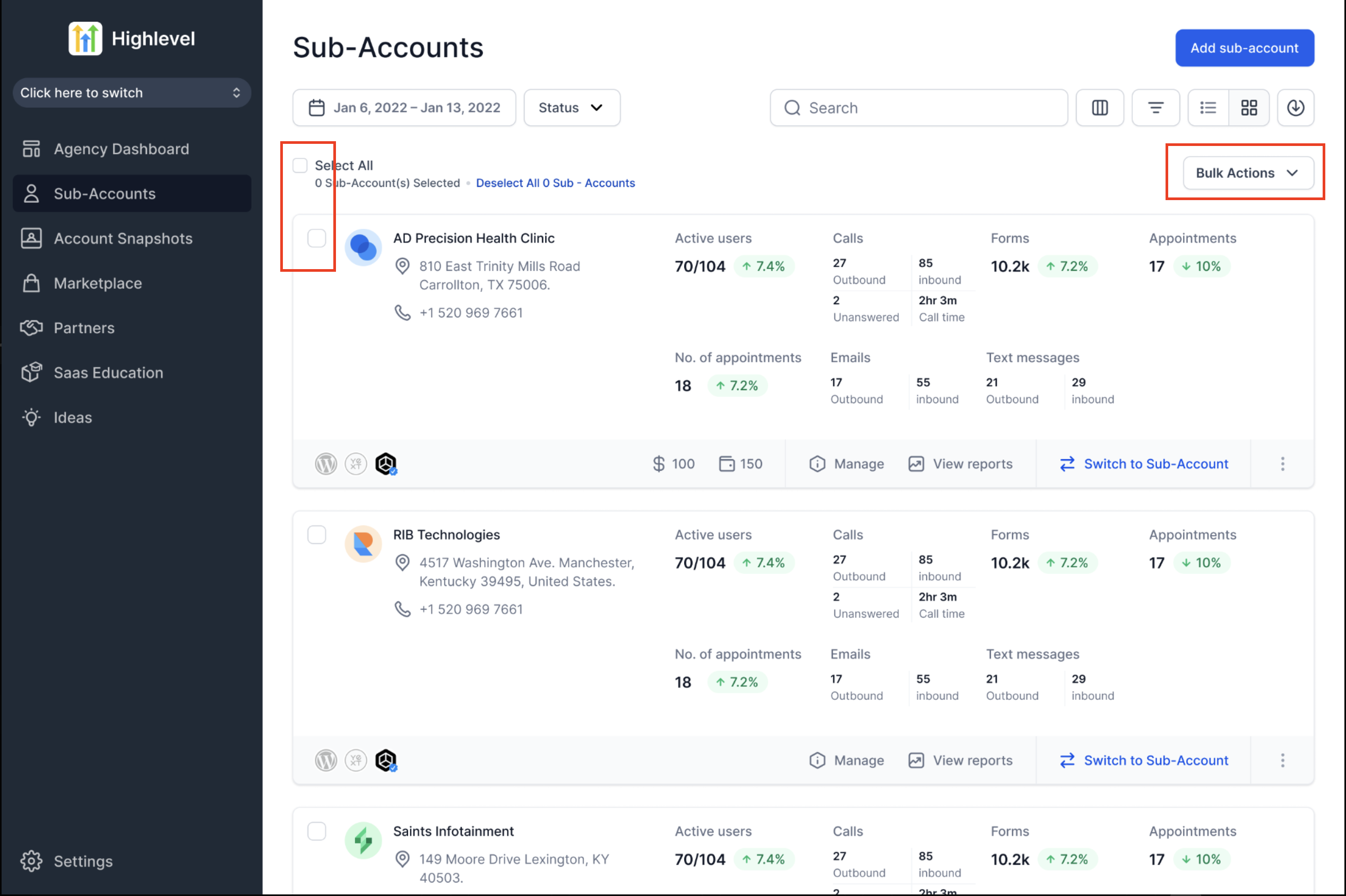Viewport: 1346px width, 896px height.
Task: Tick the Saints Infotainment checkbox
Action: [x=316, y=831]
